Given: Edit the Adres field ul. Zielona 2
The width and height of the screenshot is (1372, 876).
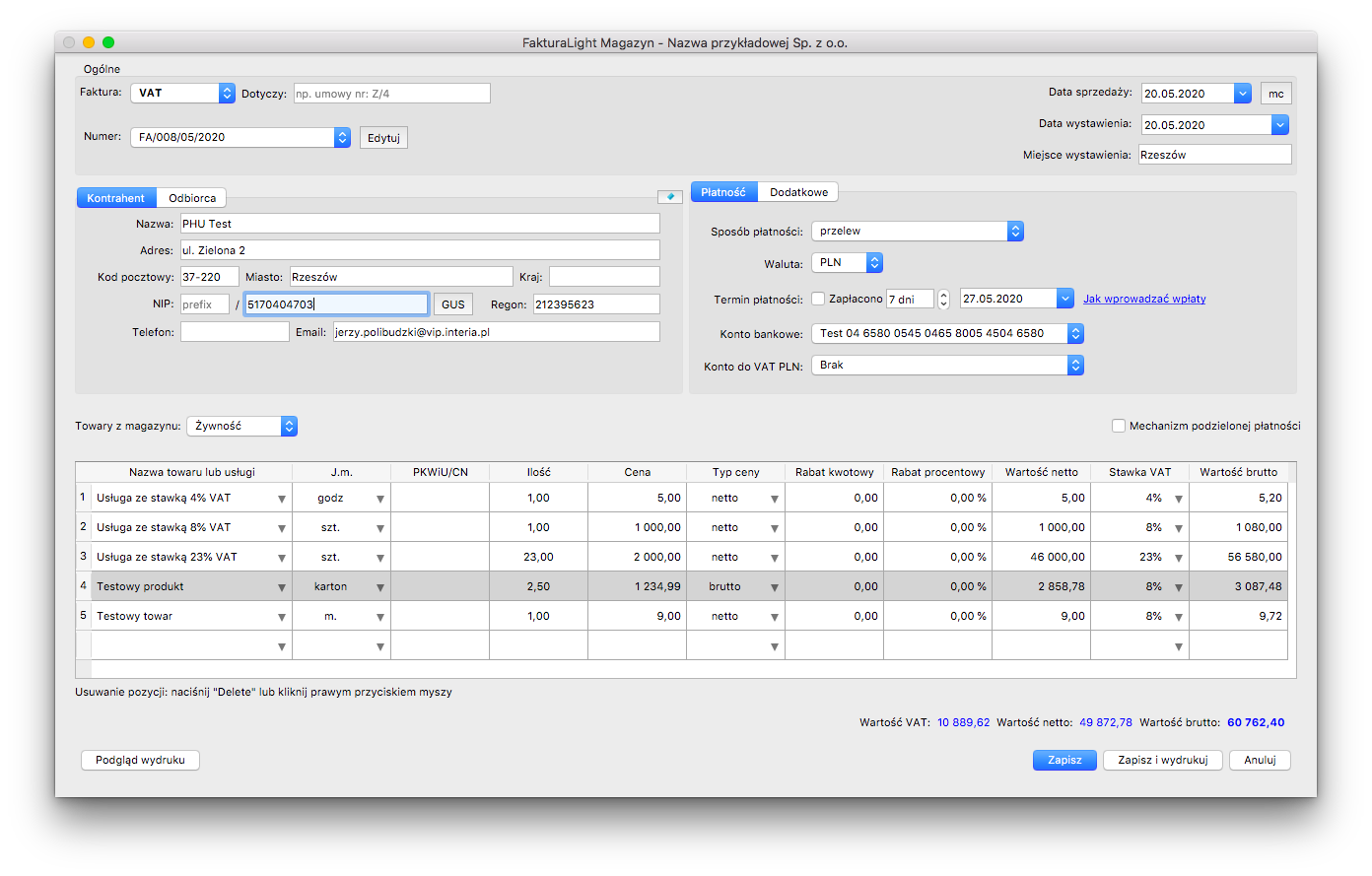Looking at the screenshot, I should pos(420,250).
